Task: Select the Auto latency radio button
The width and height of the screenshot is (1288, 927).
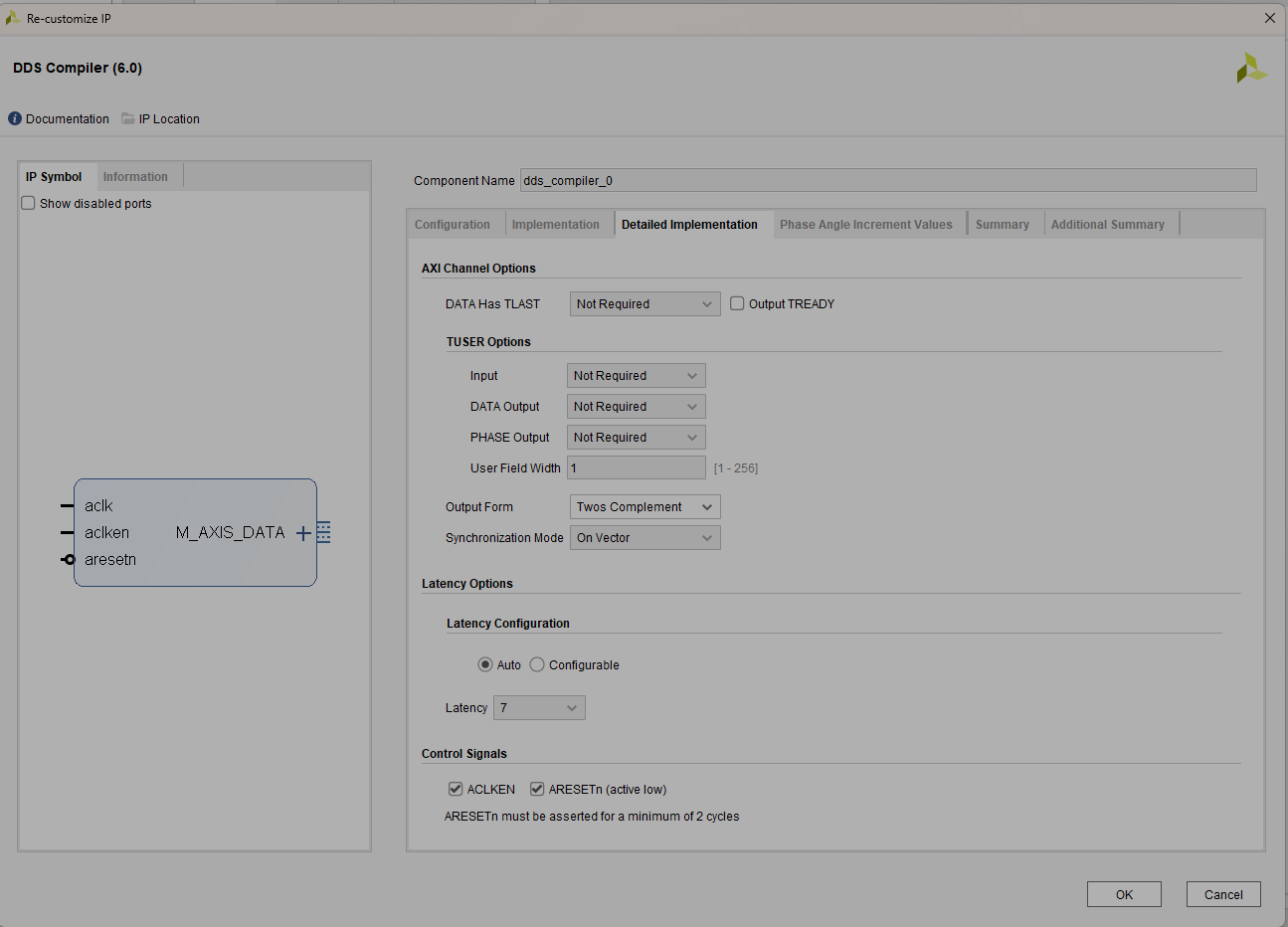Action: click(485, 664)
